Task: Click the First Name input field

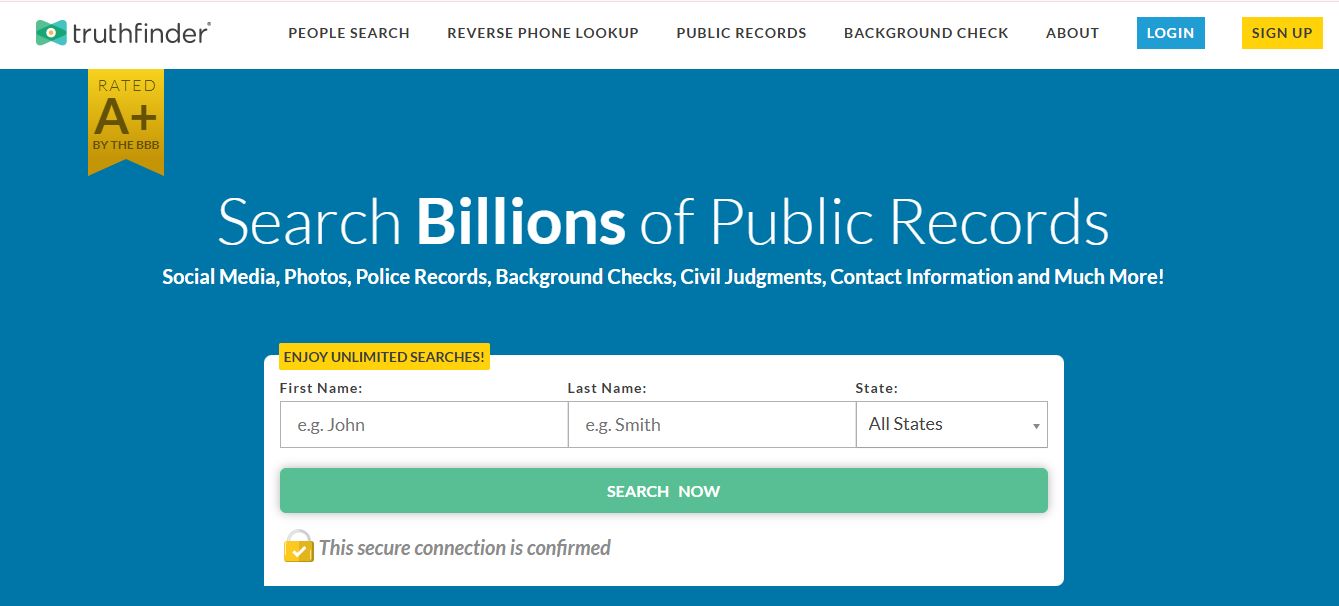Action: click(424, 424)
